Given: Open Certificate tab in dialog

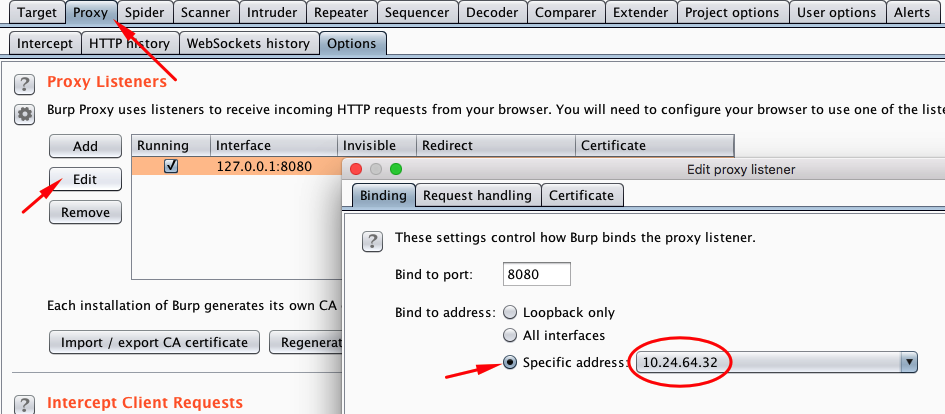Looking at the screenshot, I should coord(582,195).
